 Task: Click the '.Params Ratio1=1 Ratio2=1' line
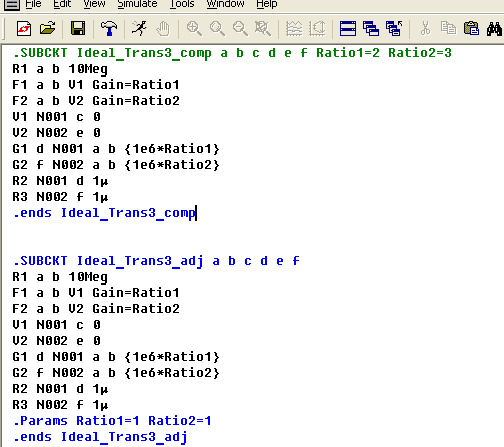[112, 421]
